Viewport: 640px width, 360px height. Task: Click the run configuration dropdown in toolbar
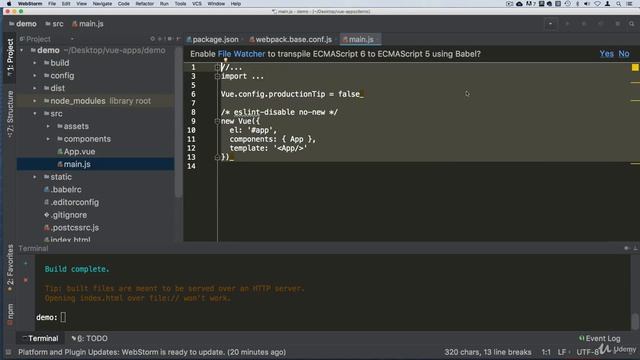[x=550, y=24]
